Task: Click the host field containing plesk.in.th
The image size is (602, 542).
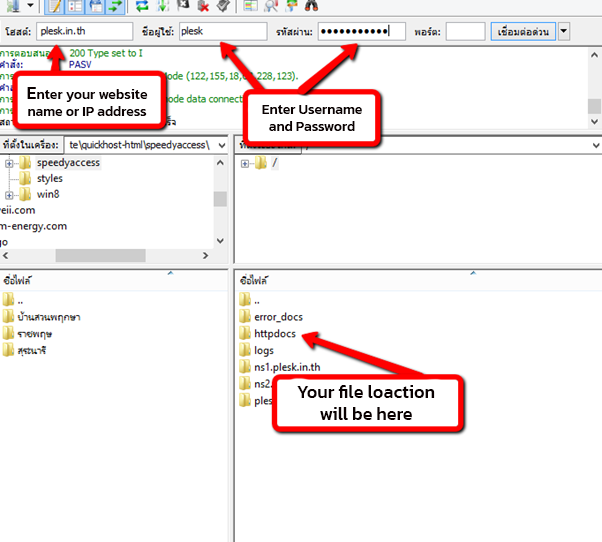Action: [84, 32]
